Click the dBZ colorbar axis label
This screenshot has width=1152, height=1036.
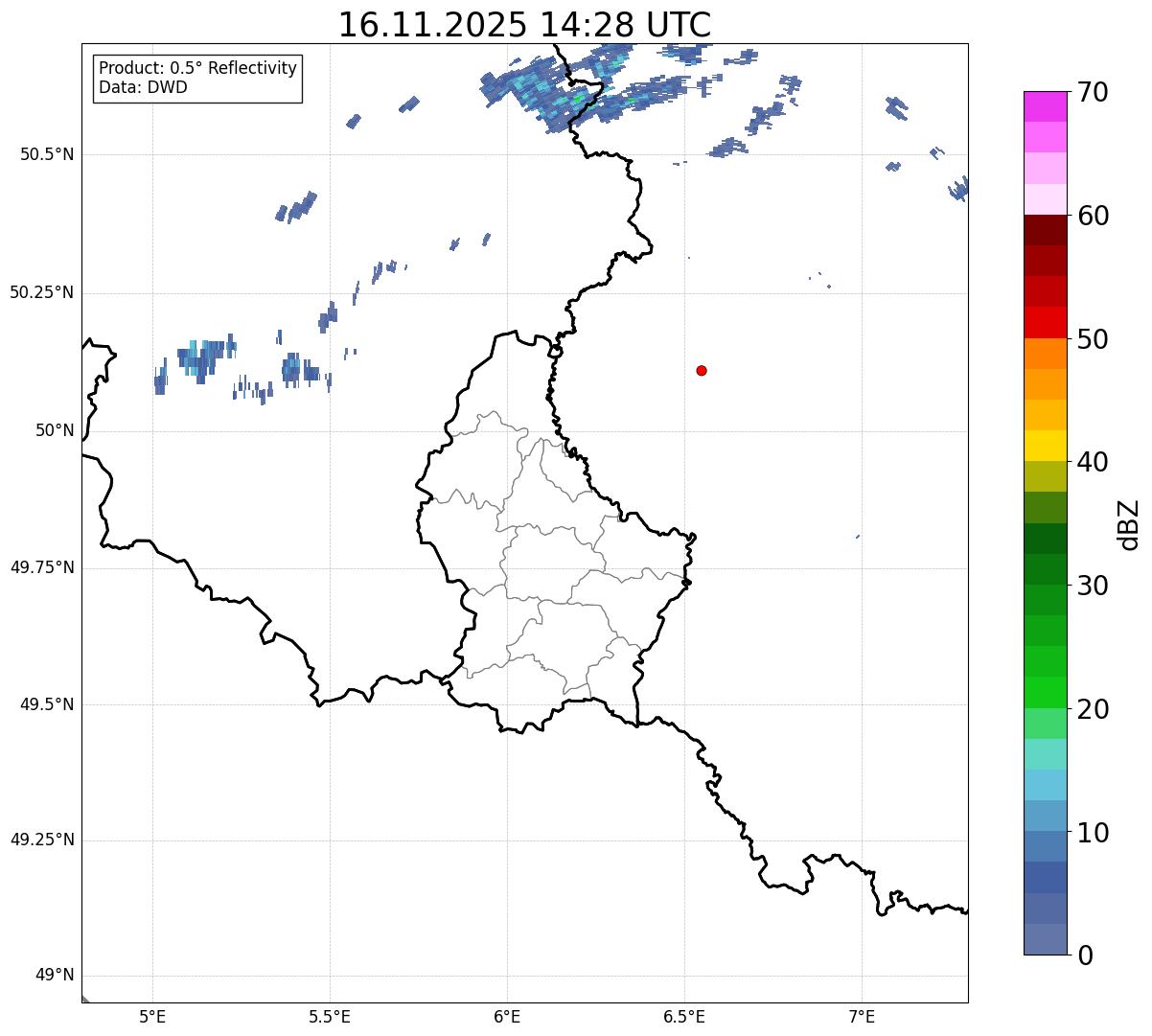pos(1129,524)
